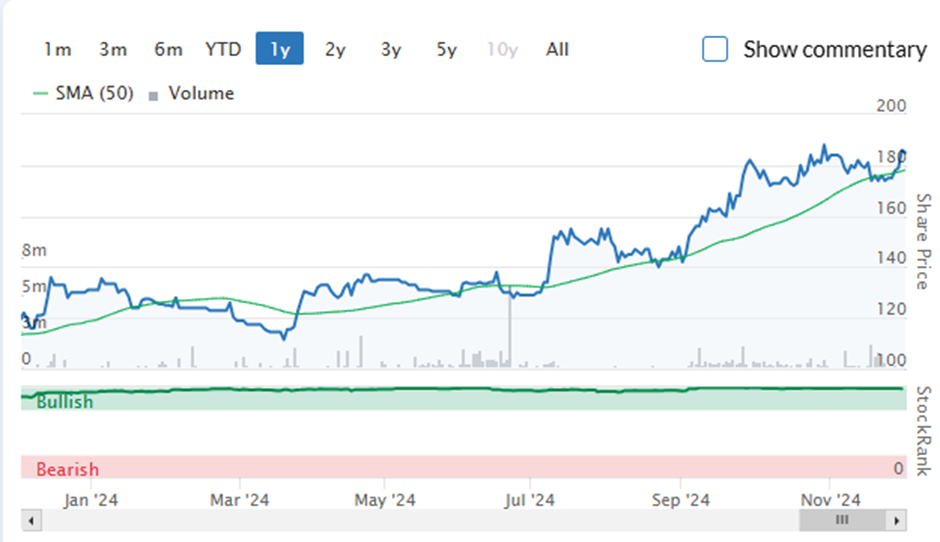Click the 160 share price axis value
940x542 pixels.
891,208
